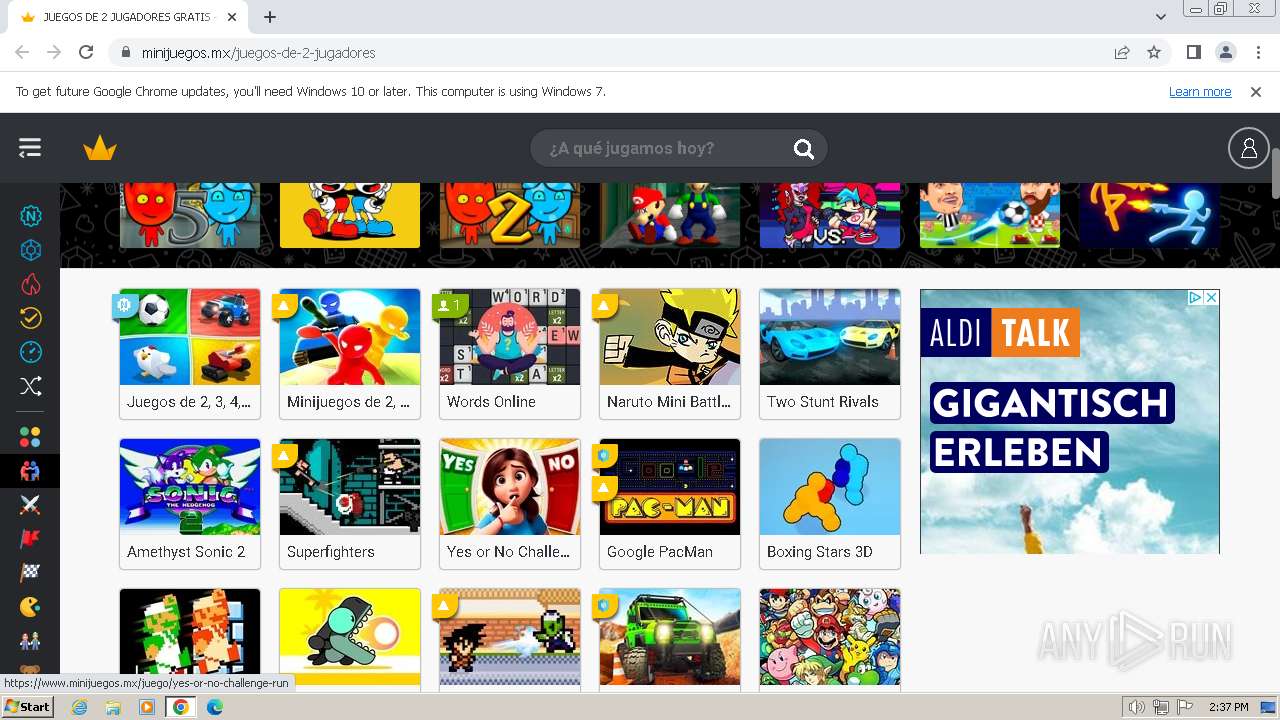Open the blue compass sidebar icon
Image resolution: width=1280 pixels, height=720 pixels.
pyautogui.click(x=31, y=352)
